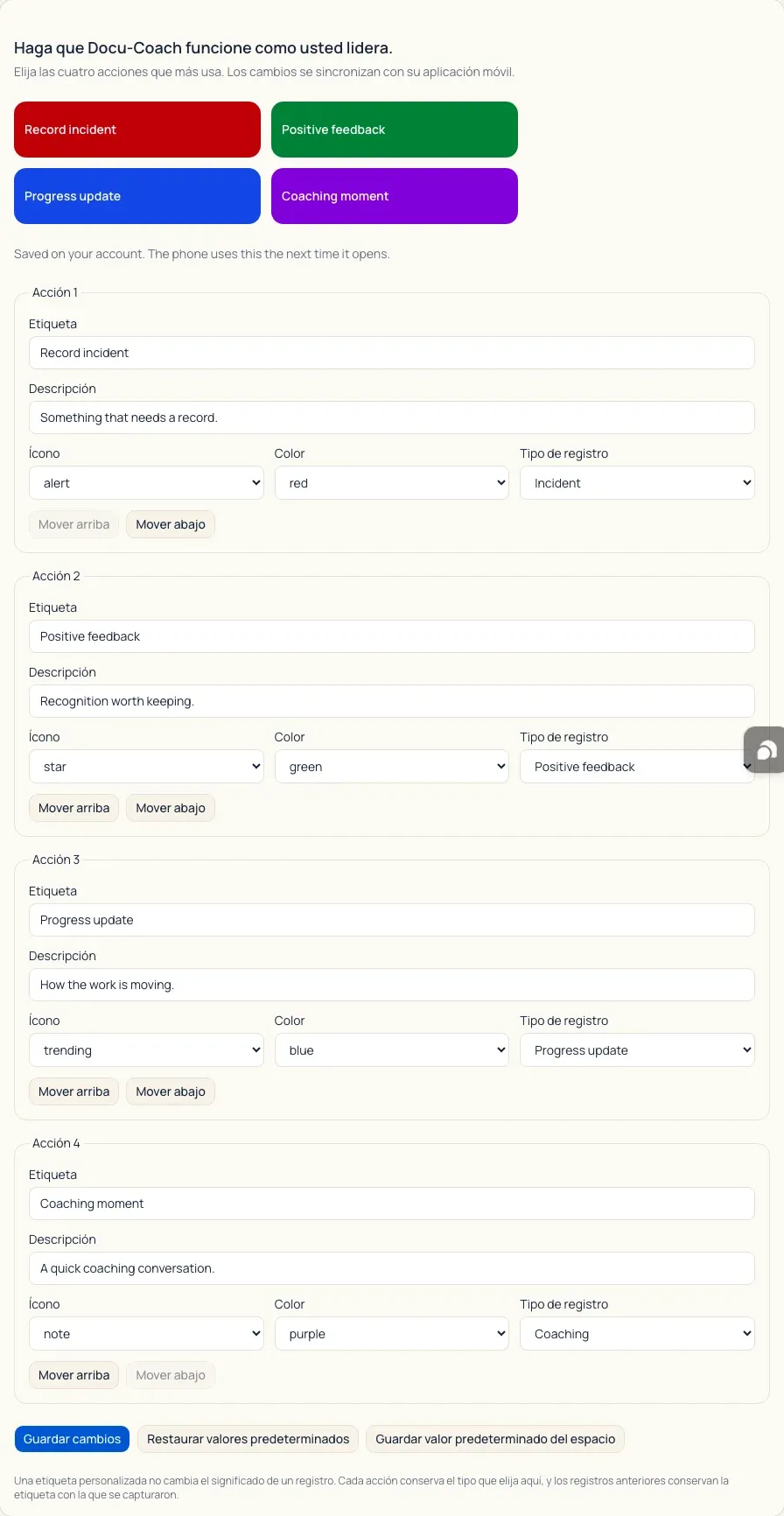This screenshot has height=1516, width=784.
Task: Open the Acción 4 Color dropdown showing purple
Action: 392,1334
